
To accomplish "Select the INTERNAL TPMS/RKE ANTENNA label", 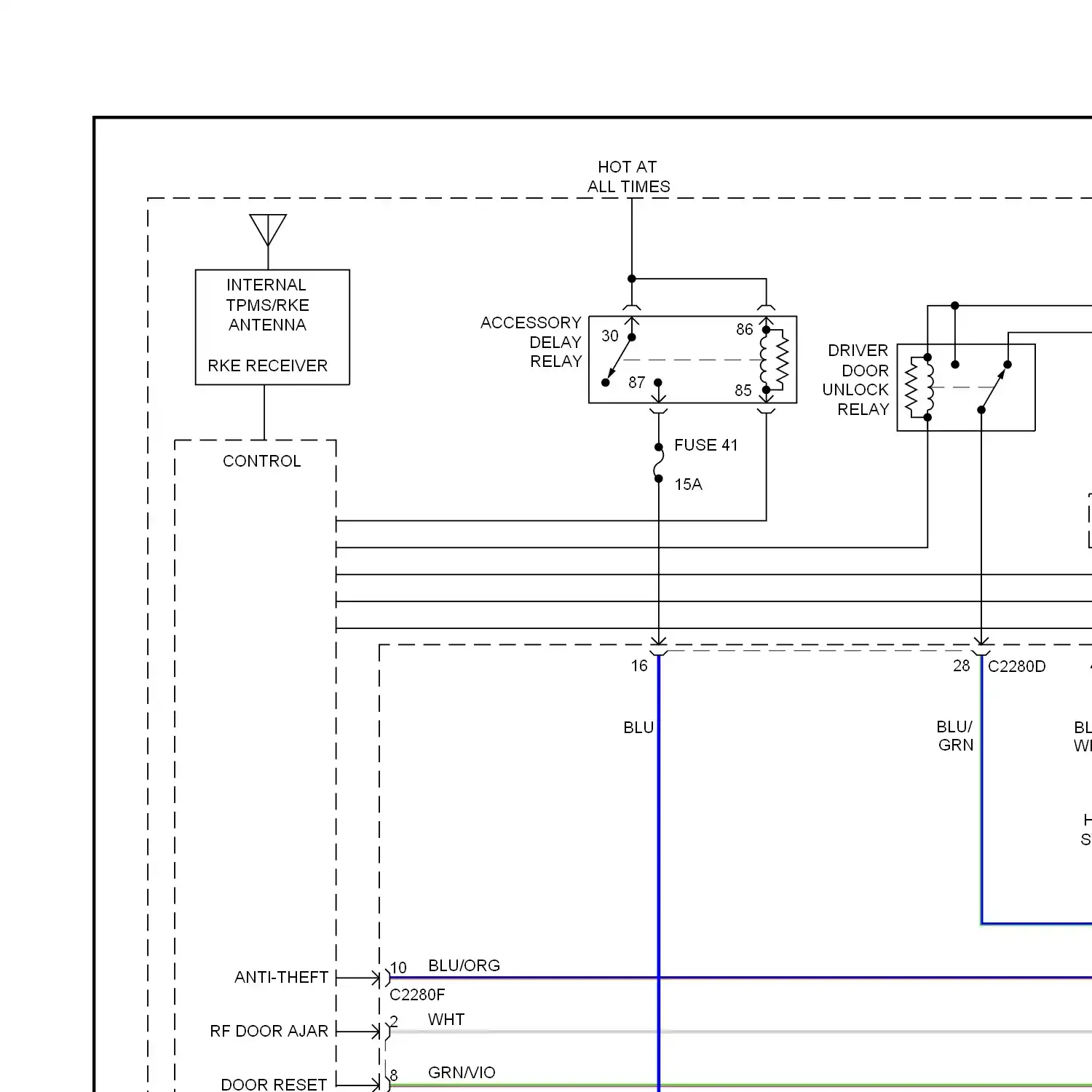I will click(267, 305).
